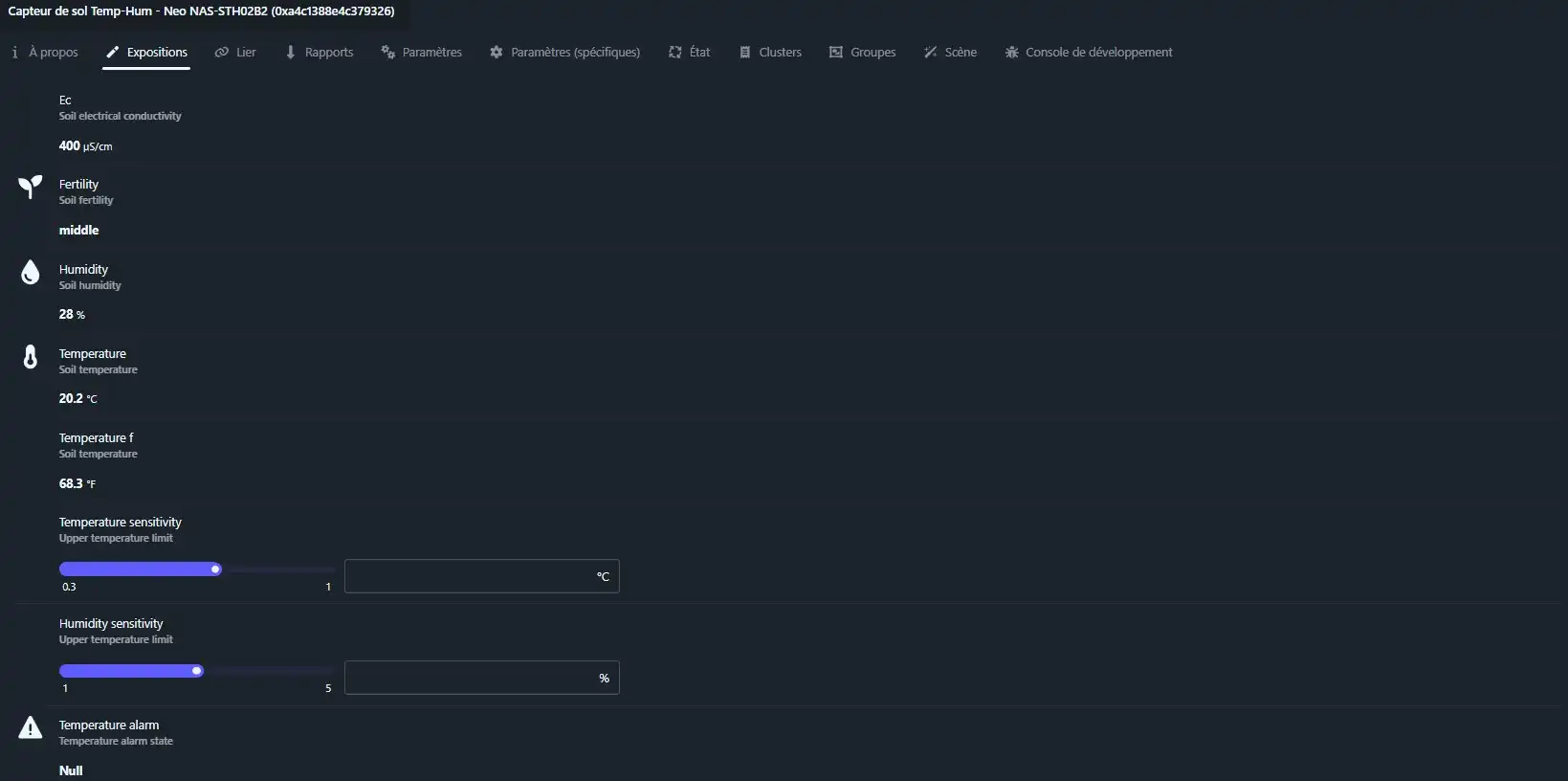Click the magic wand Scène icon

tap(930, 53)
